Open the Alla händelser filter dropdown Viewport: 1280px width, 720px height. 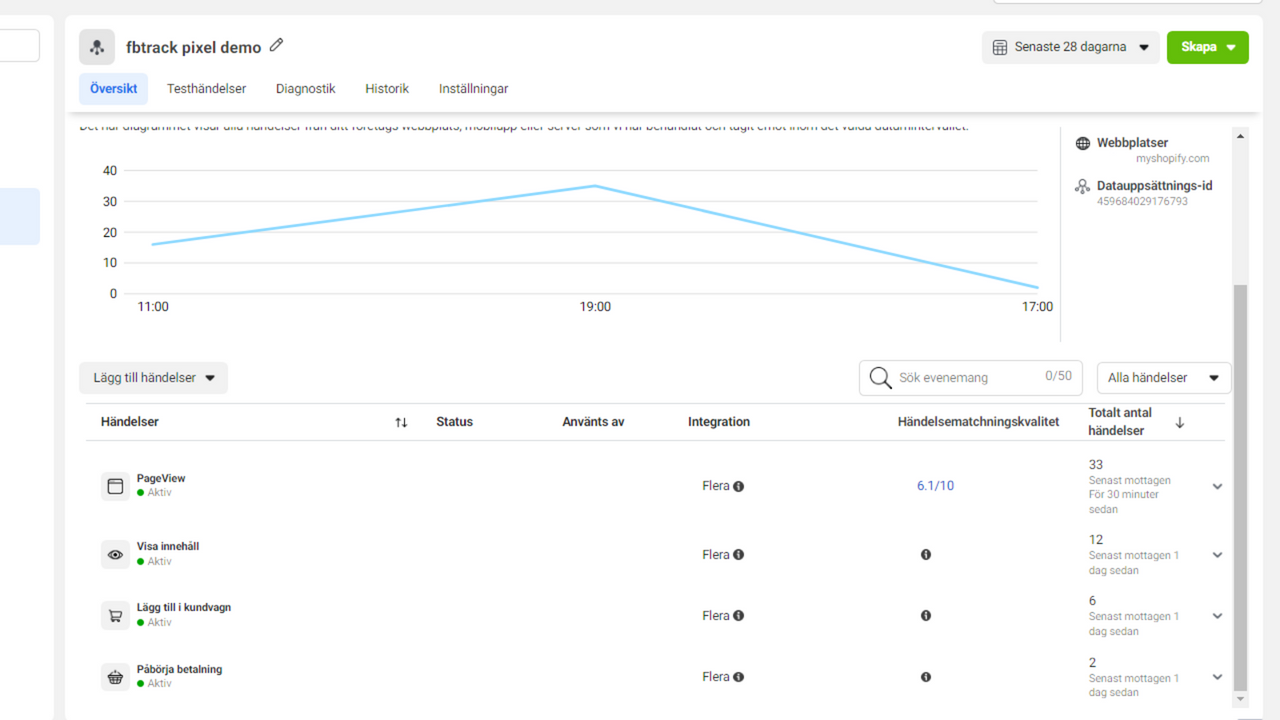(1164, 378)
